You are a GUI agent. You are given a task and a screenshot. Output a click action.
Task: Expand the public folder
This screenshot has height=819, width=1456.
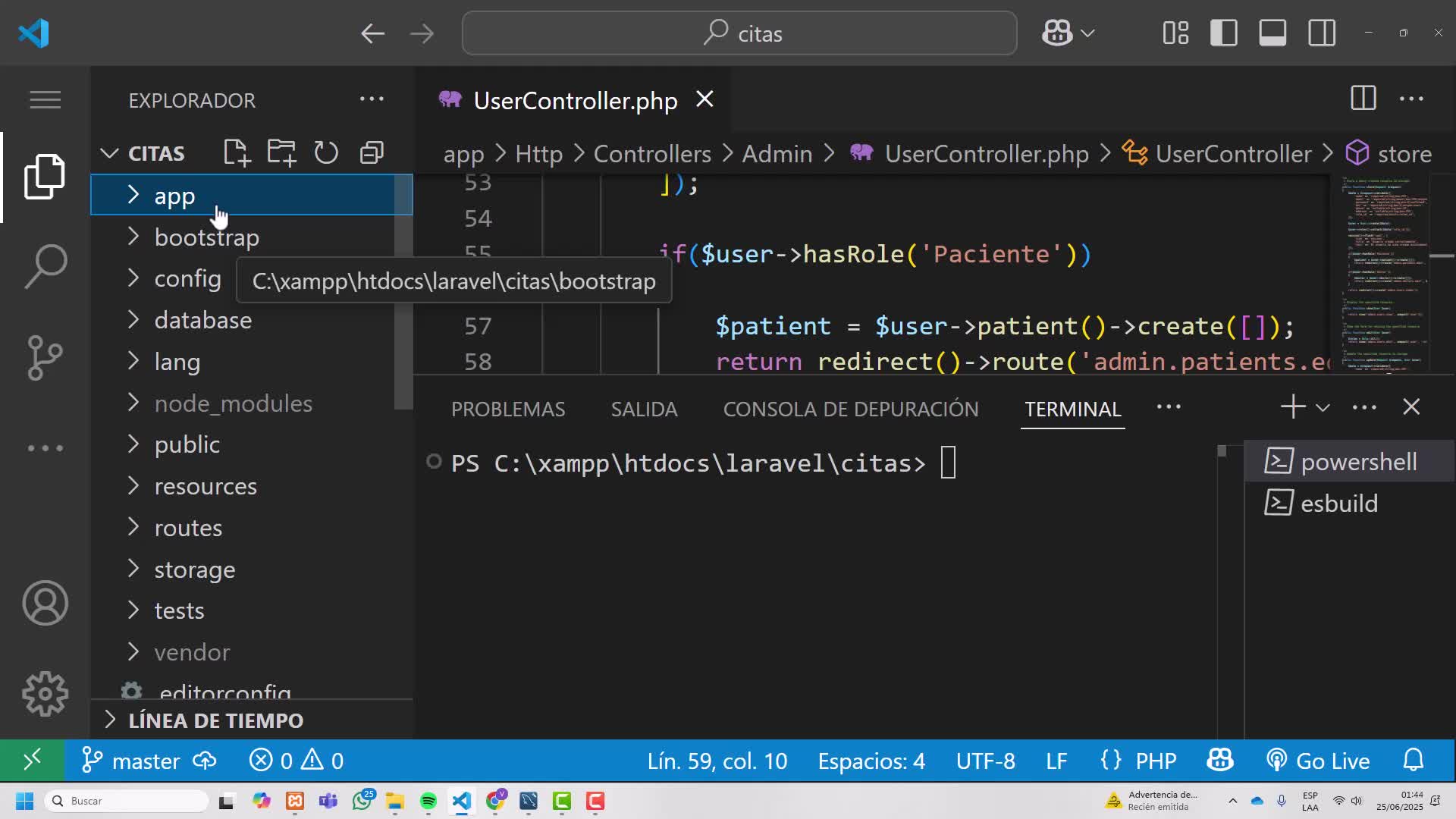251,444
